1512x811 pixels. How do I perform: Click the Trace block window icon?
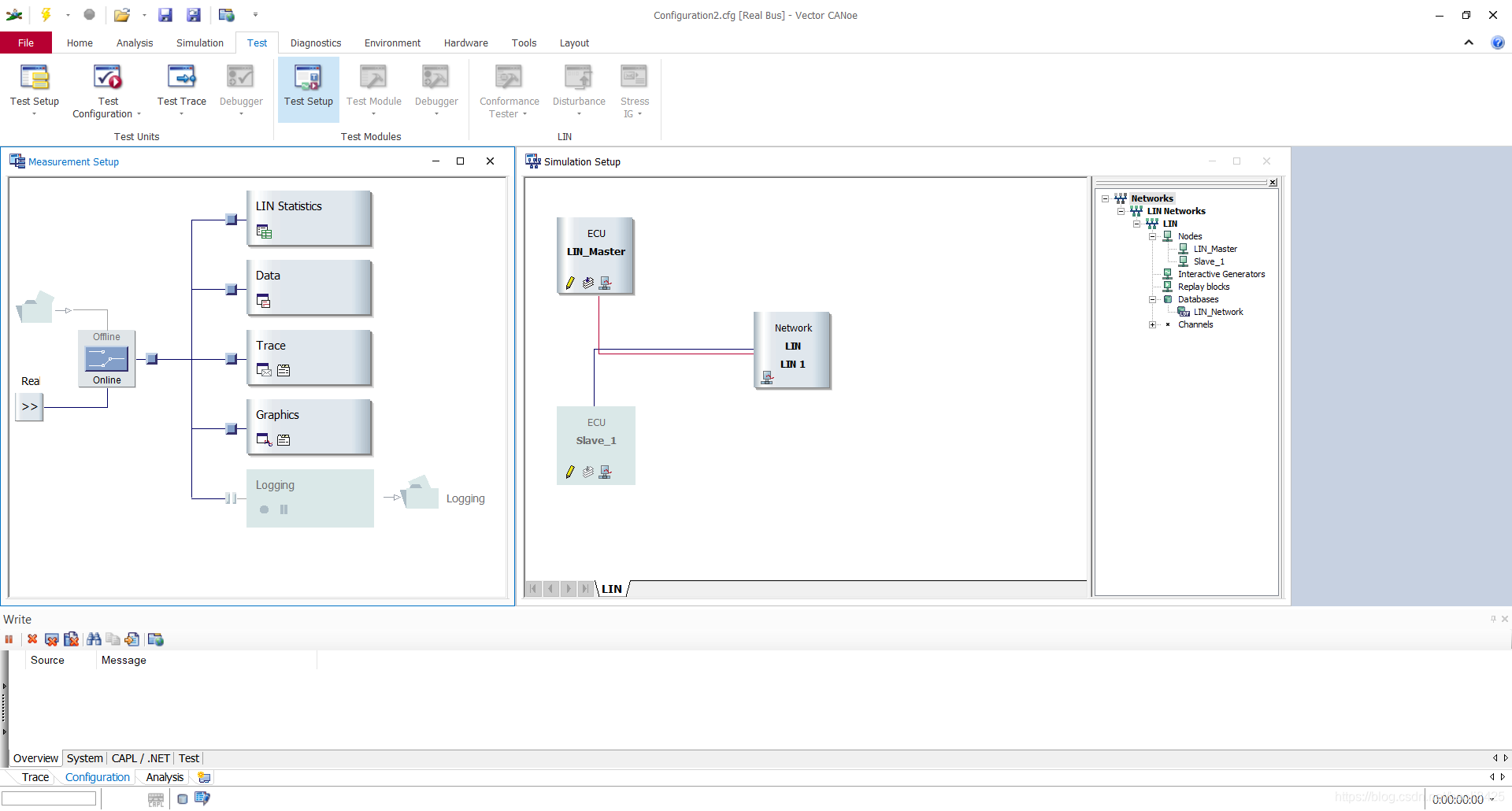pyautogui.click(x=264, y=370)
